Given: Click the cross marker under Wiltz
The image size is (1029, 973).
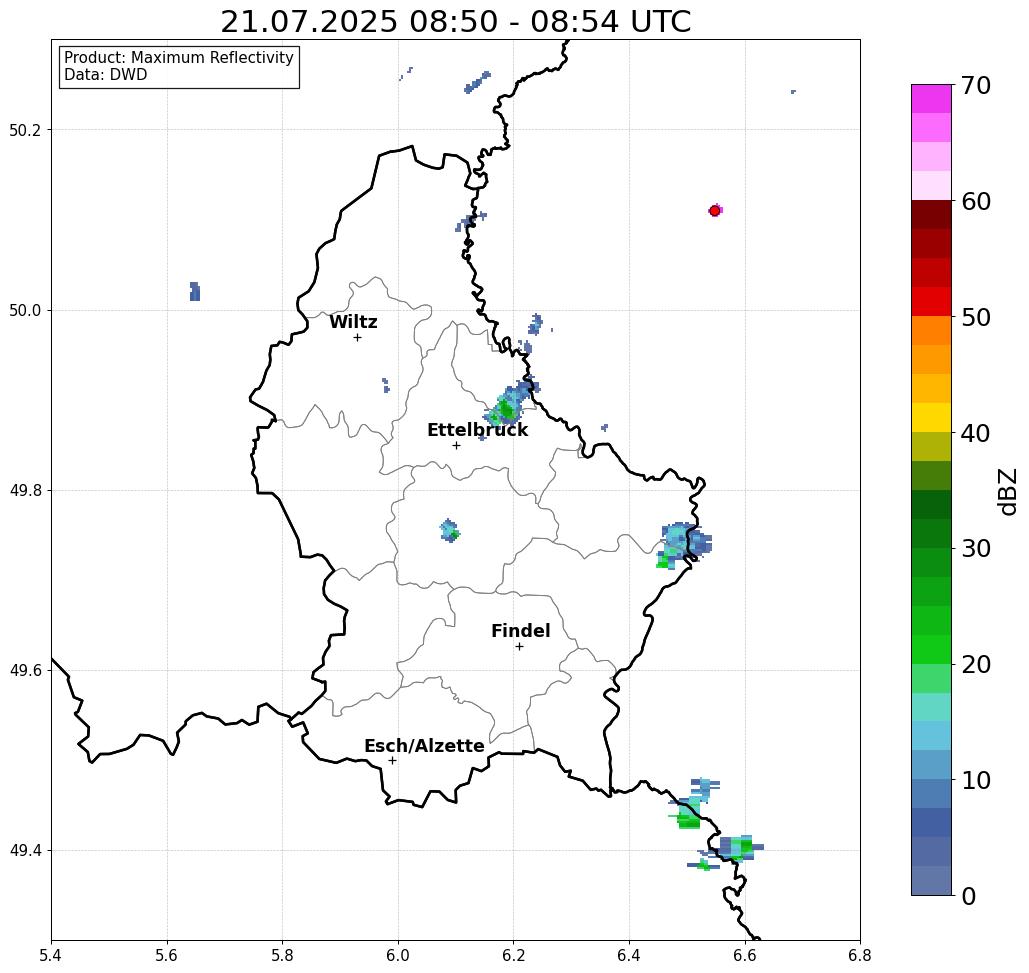Looking at the screenshot, I should point(357,337).
